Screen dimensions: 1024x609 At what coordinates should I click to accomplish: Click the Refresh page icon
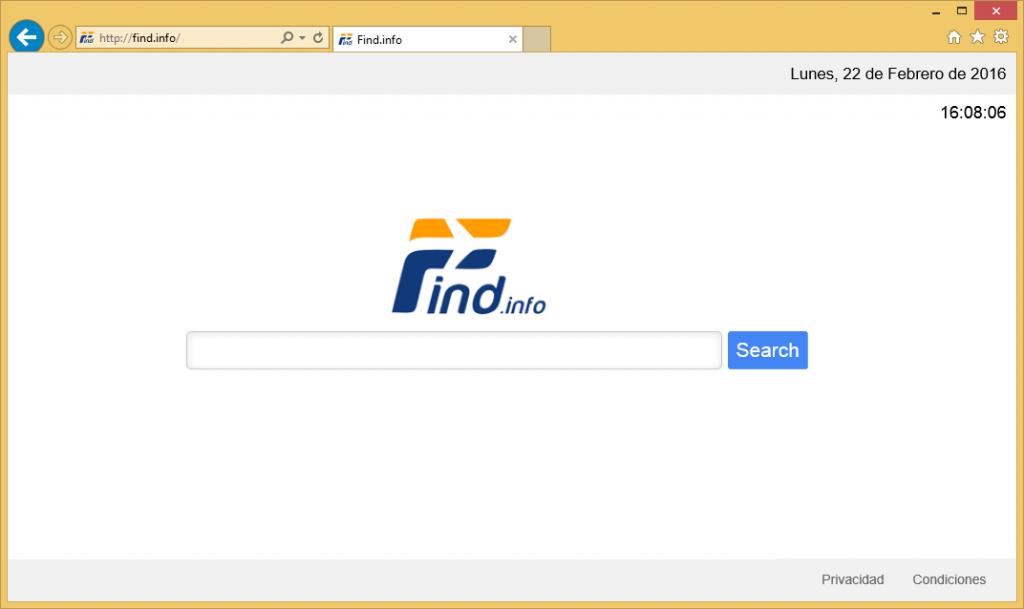(x=318, y=38)
